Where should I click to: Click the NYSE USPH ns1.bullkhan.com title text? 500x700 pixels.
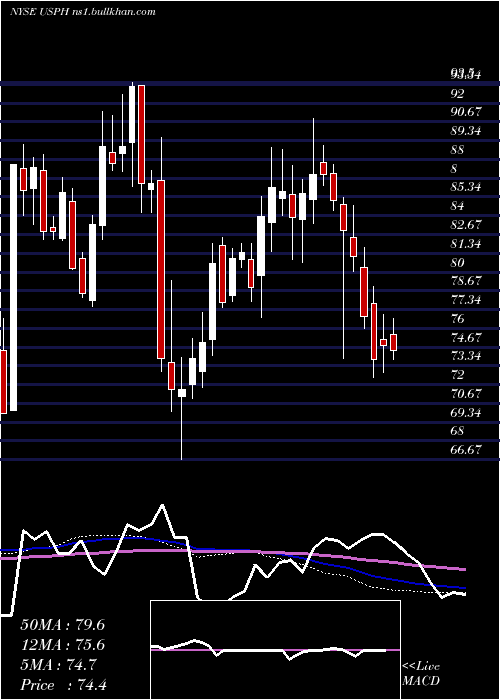click(x=83, y=11)
